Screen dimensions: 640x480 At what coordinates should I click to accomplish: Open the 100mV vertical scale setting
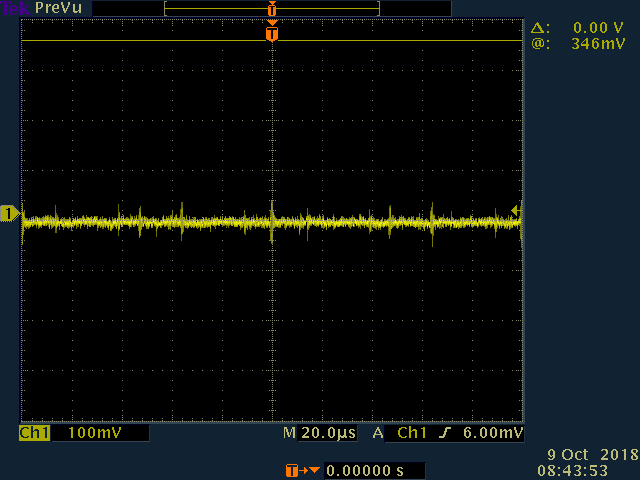(100, 433)
